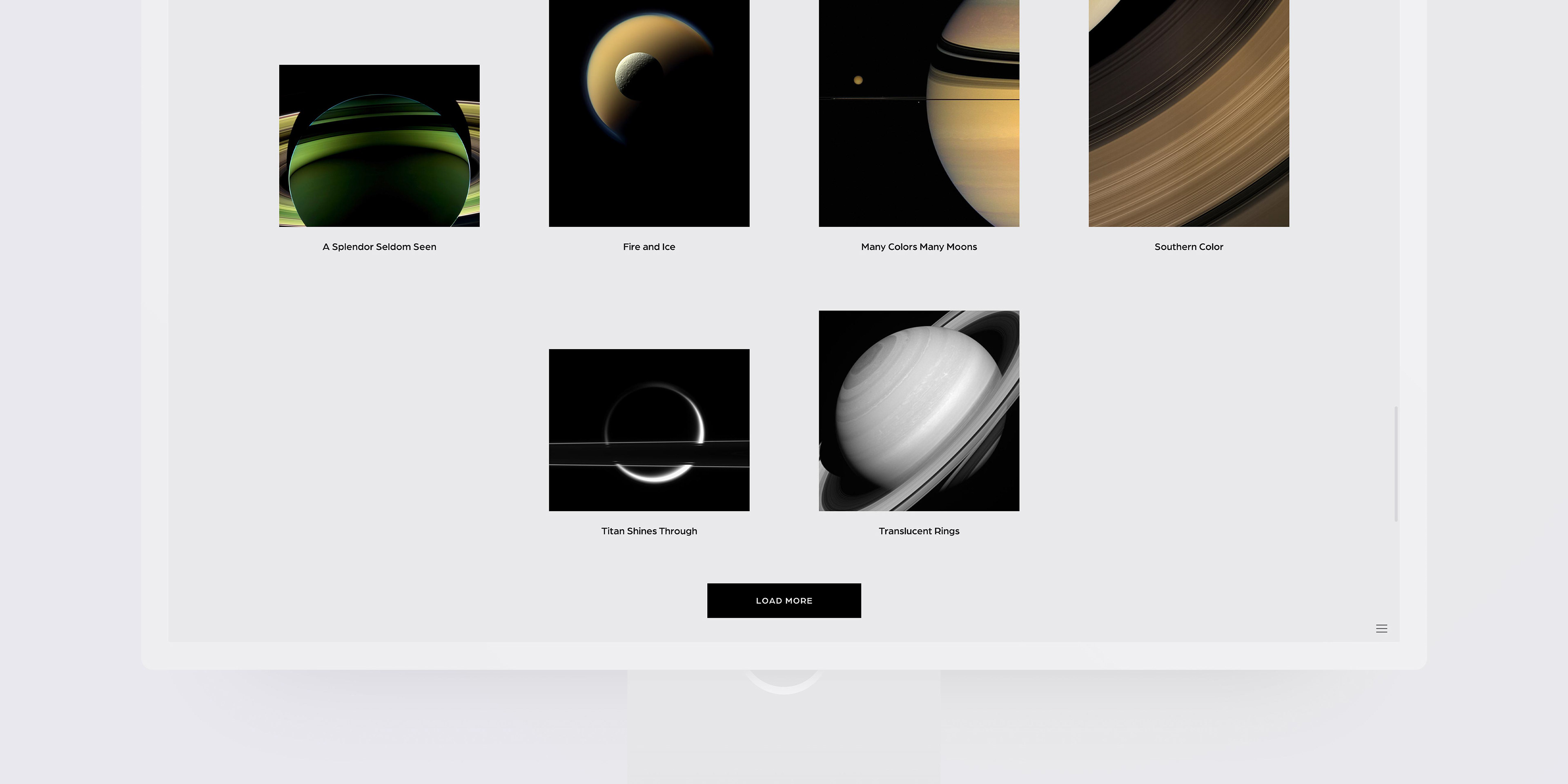
Task: Click the Translucent Rings caption
Action: [918, 531]
